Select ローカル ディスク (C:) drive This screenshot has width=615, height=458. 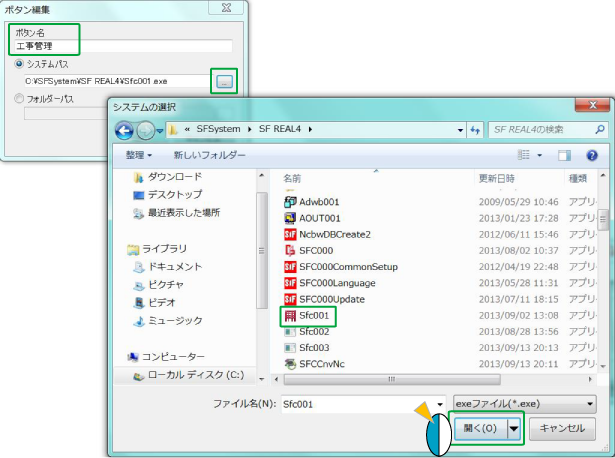(x=189, y=375)
